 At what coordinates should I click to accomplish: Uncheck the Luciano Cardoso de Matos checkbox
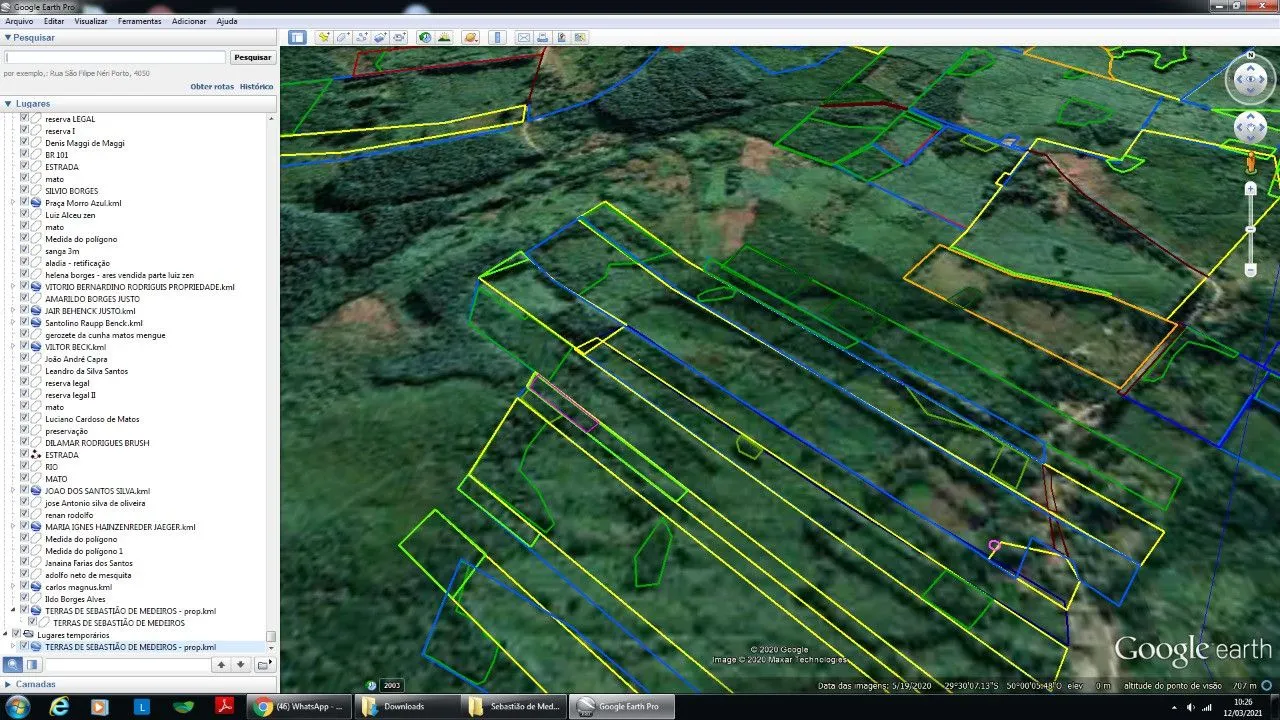[x=25, y=419]
